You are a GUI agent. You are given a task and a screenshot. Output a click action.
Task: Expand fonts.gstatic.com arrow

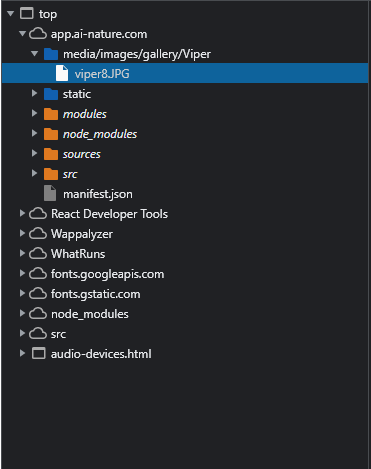click(22, 293)
